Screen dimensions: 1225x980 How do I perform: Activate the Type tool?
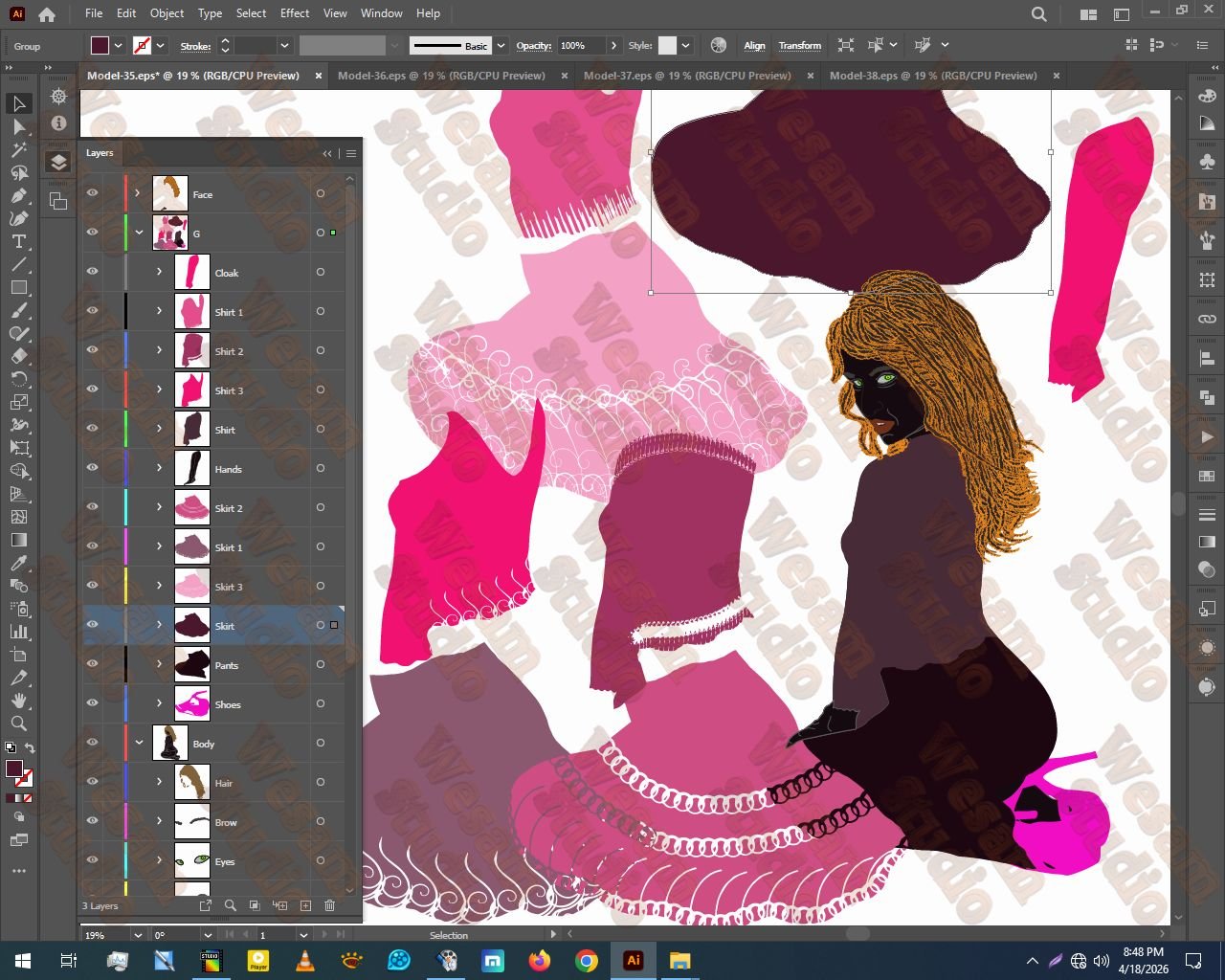point(19,241)
